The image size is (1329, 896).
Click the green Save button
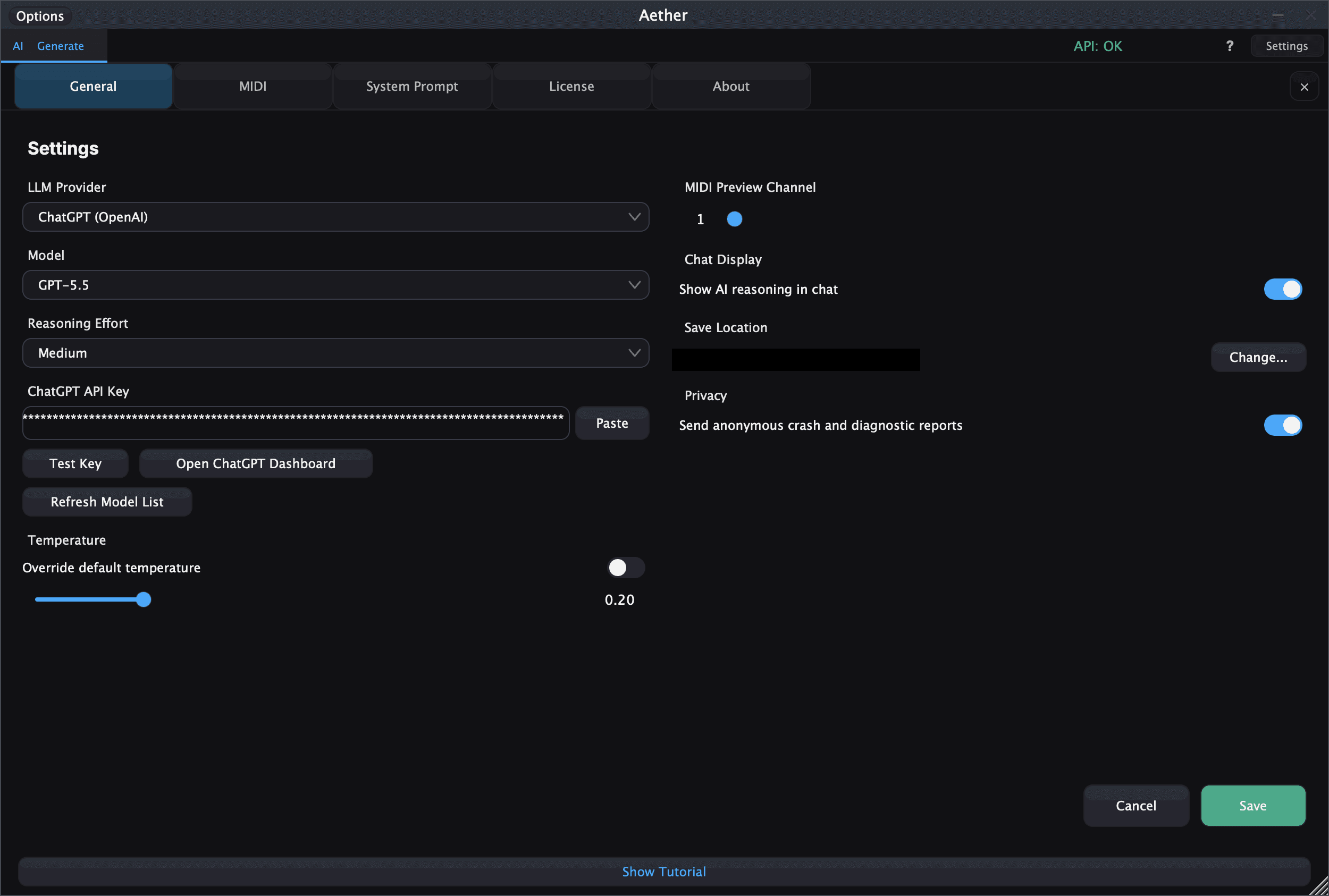point(1253,806)
